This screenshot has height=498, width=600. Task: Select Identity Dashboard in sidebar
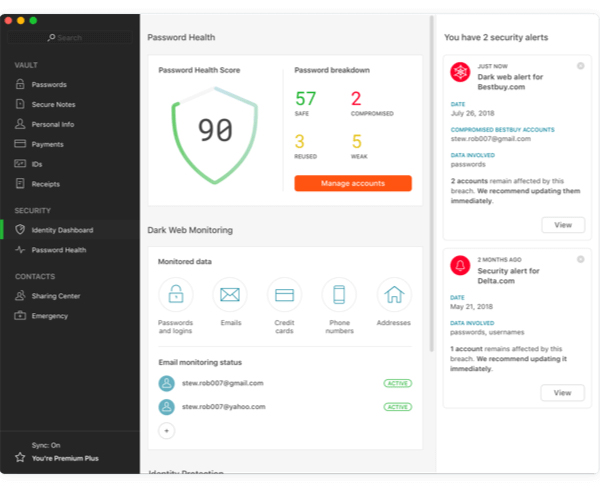click(70, 230)
